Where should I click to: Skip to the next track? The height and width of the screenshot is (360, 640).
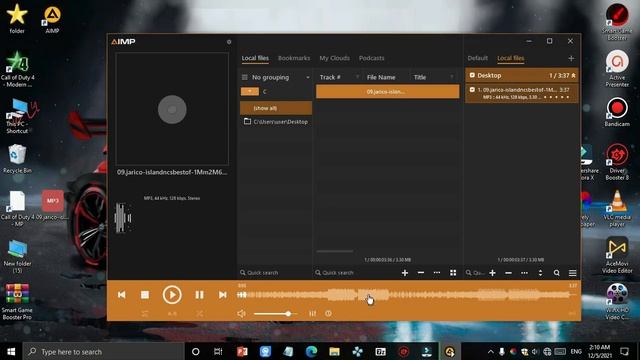222,295
